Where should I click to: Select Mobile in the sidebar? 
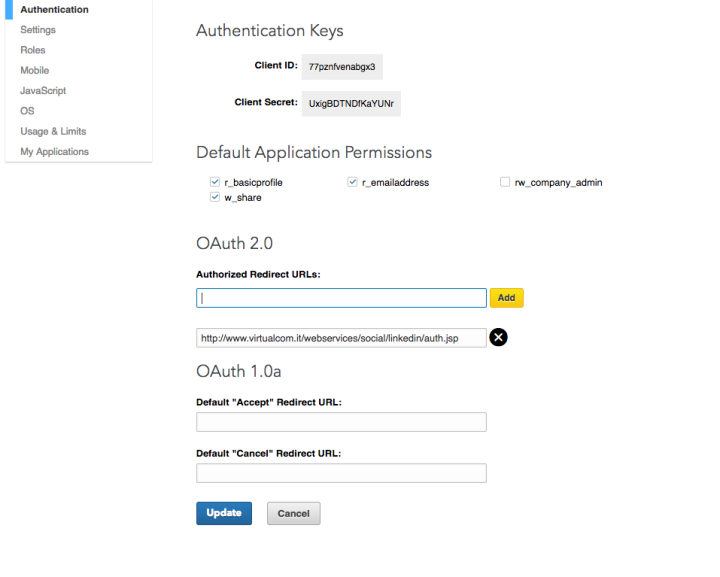point(35,70)
